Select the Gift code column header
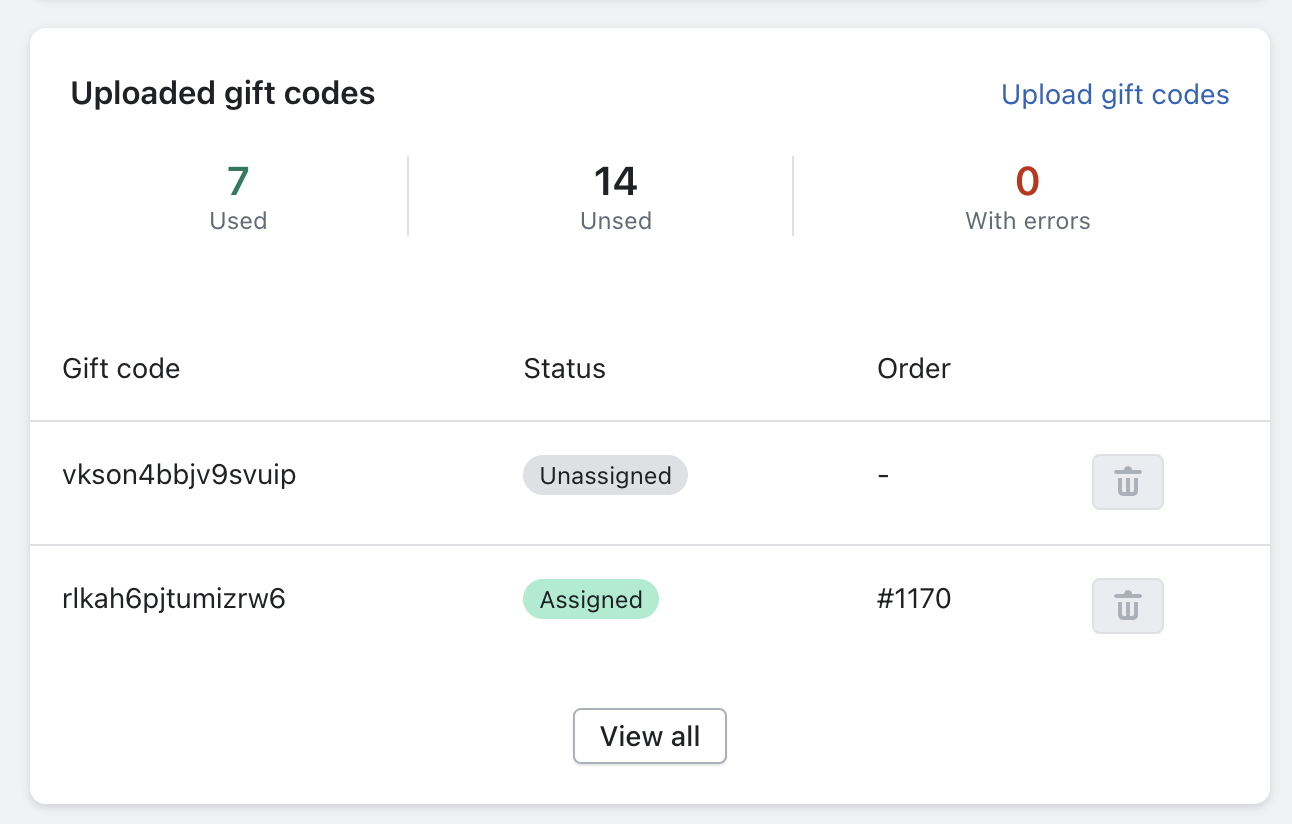 [120, 368]
